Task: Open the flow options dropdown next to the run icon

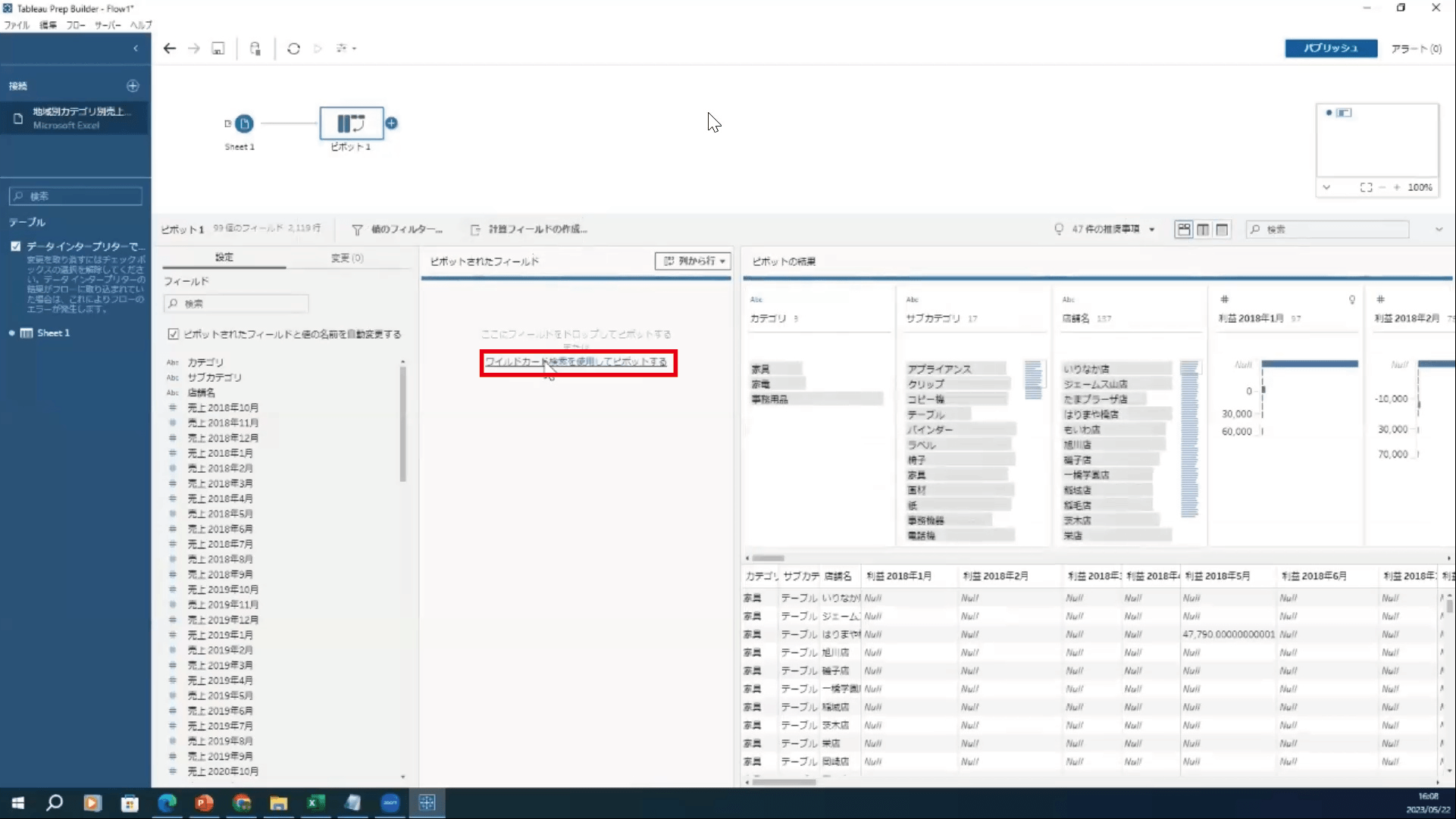Action: [x=346, y=48]
